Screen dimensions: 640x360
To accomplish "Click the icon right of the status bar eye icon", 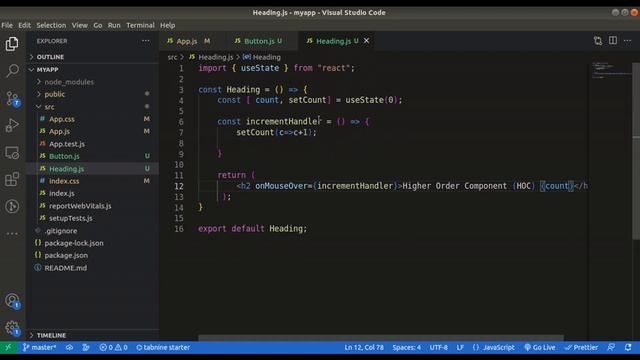I will pyautogui.click(x=86, y=347).
